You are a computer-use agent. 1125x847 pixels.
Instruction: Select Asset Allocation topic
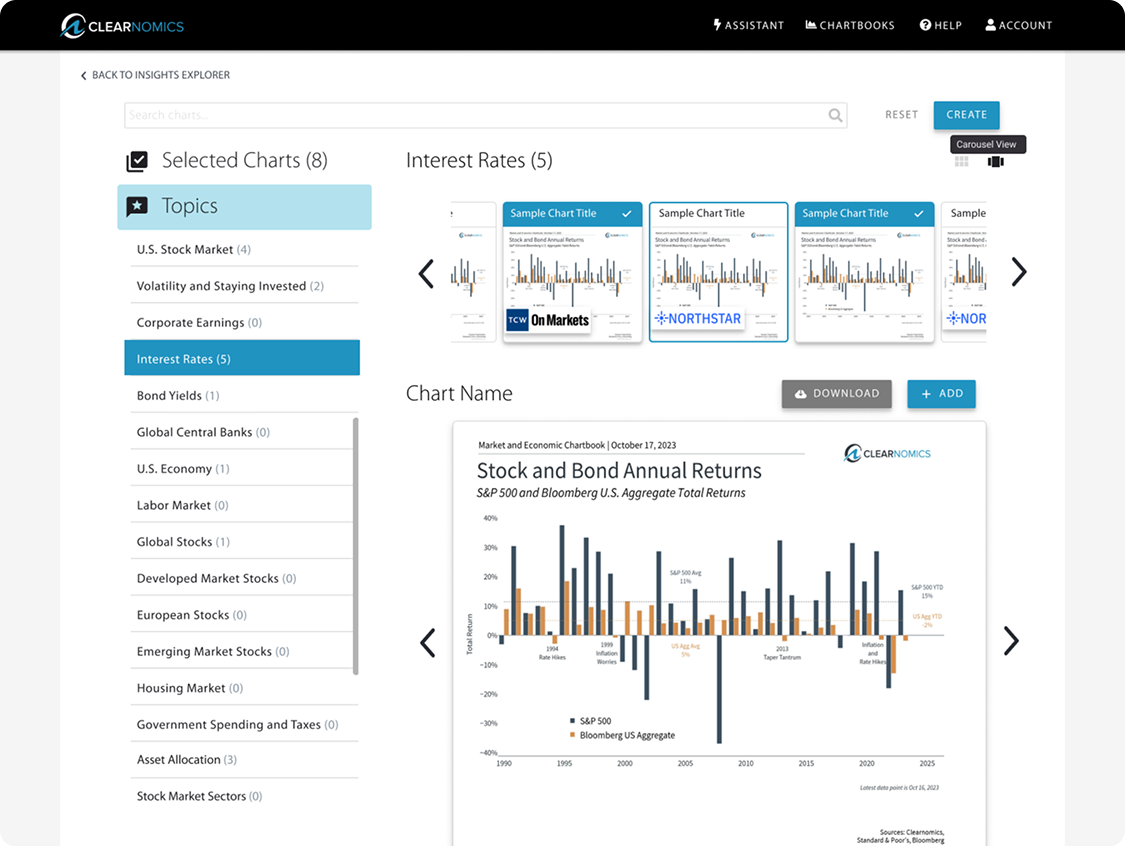click(244, 760)
